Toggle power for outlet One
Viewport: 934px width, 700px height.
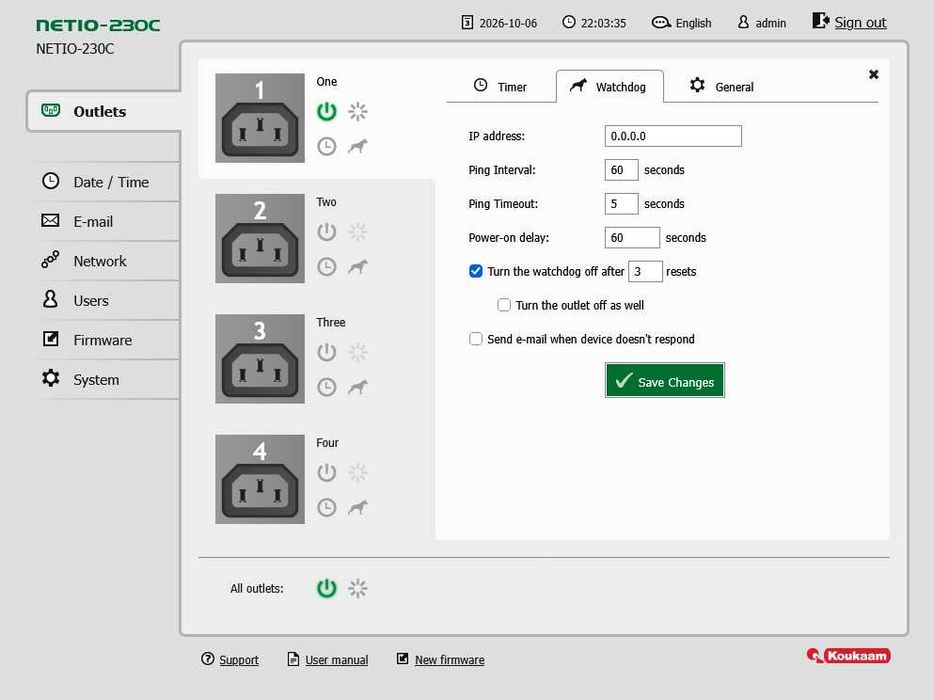tap(326, 111)
